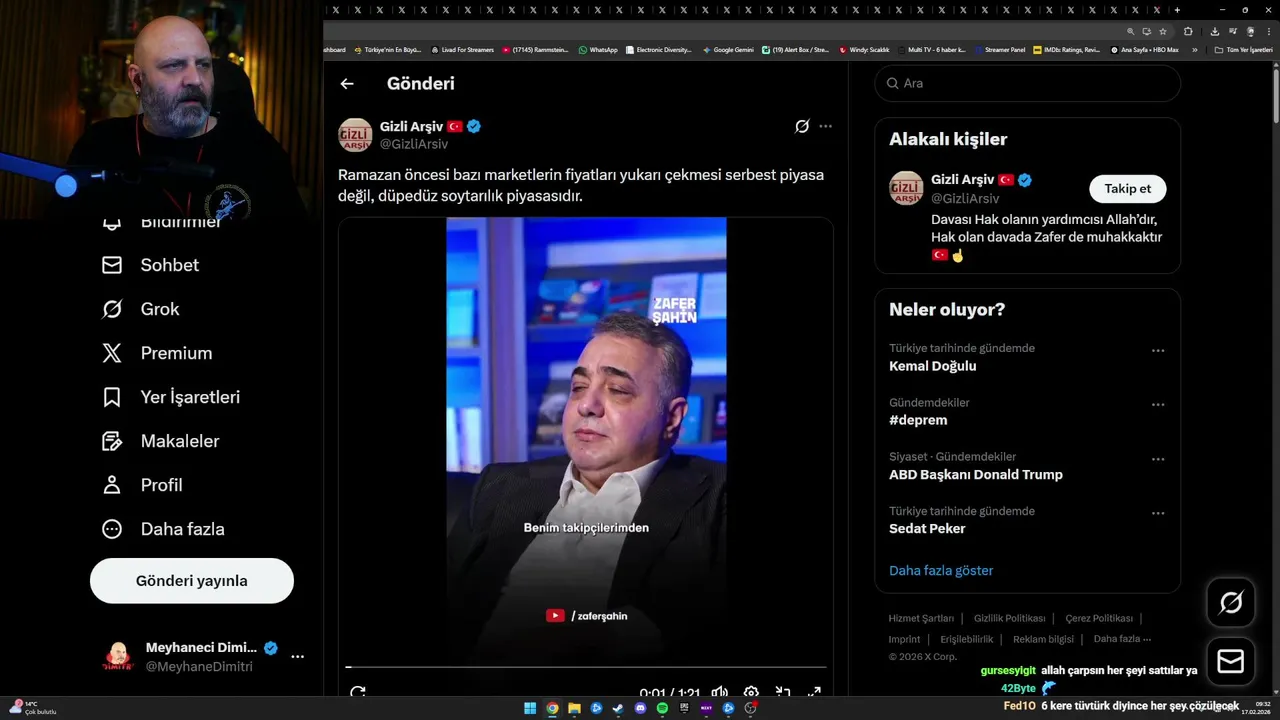Open File Explorer from taskbar
Image resolution: width=1280 pixels, height=720 pixels.
tap(575, 708)
